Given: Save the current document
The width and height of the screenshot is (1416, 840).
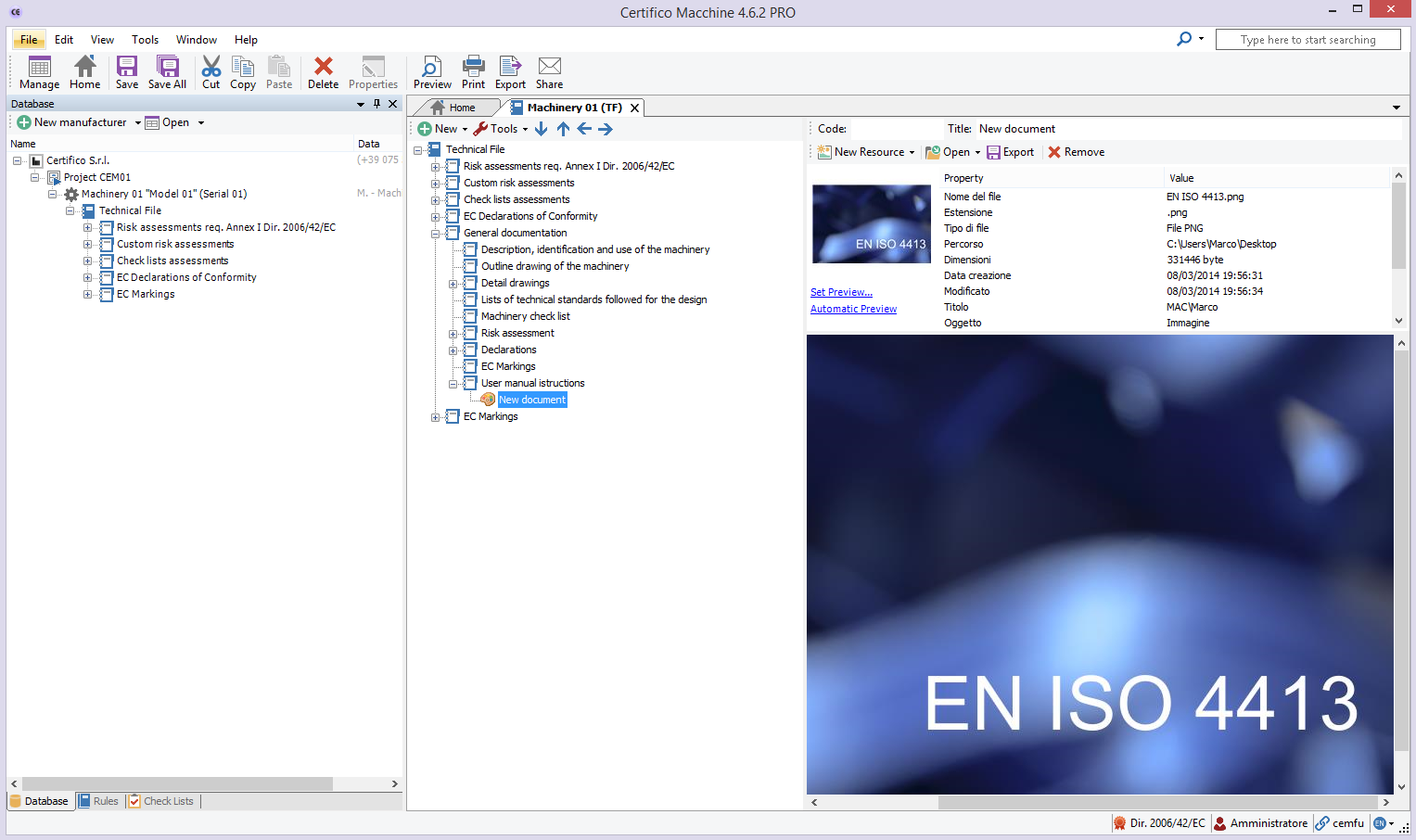Looking at the screenshot, I should [x=127, y=72].
